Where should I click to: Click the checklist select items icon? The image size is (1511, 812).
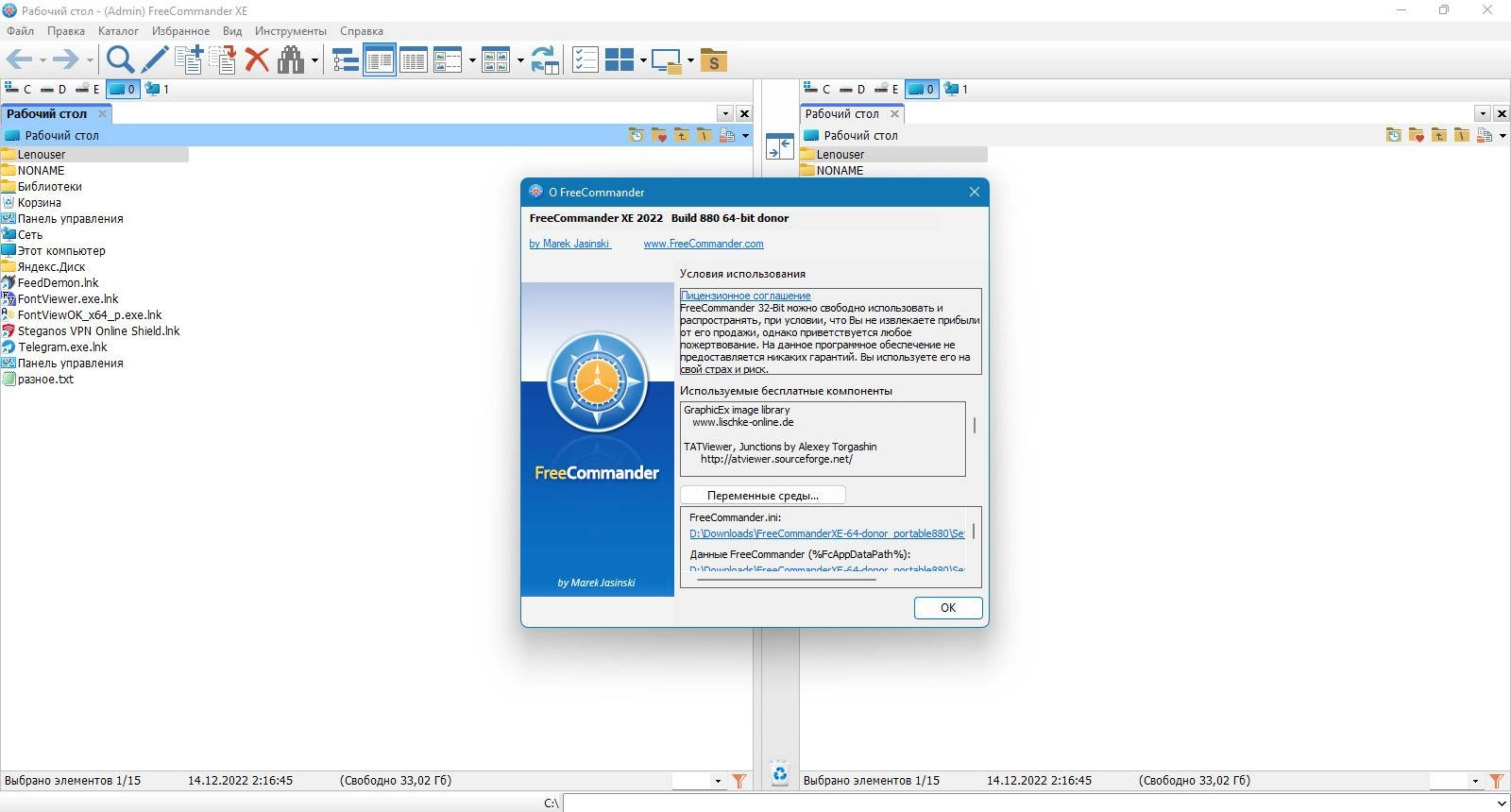coord(586,60)
